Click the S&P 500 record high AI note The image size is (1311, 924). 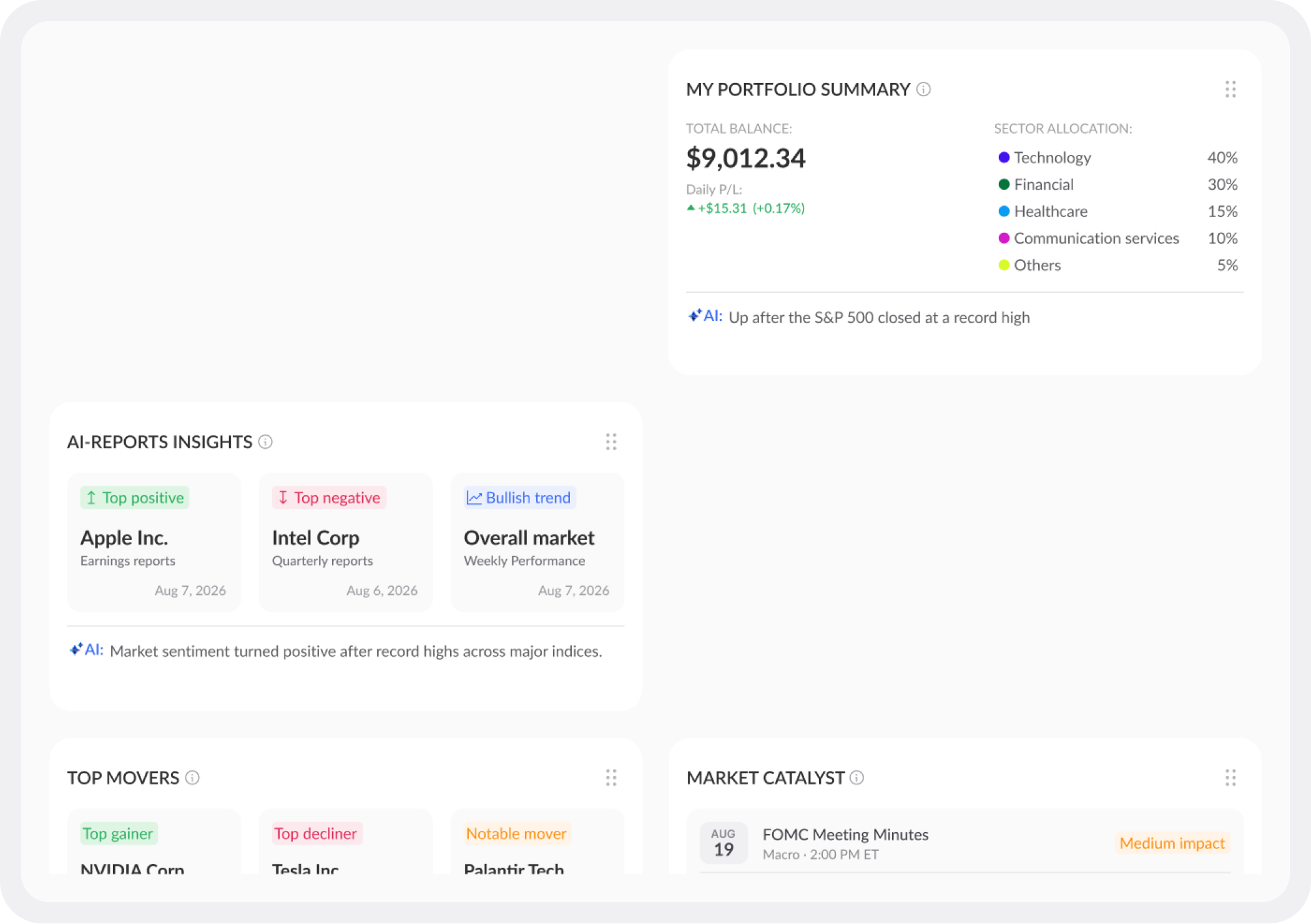[879, 317]
